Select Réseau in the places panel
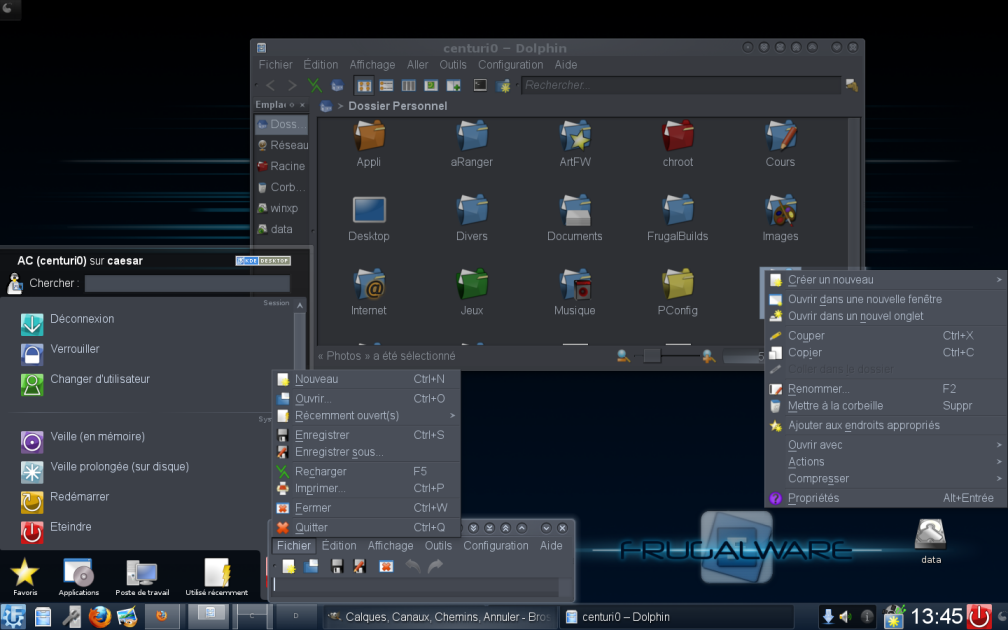 (x=282, y=145)
